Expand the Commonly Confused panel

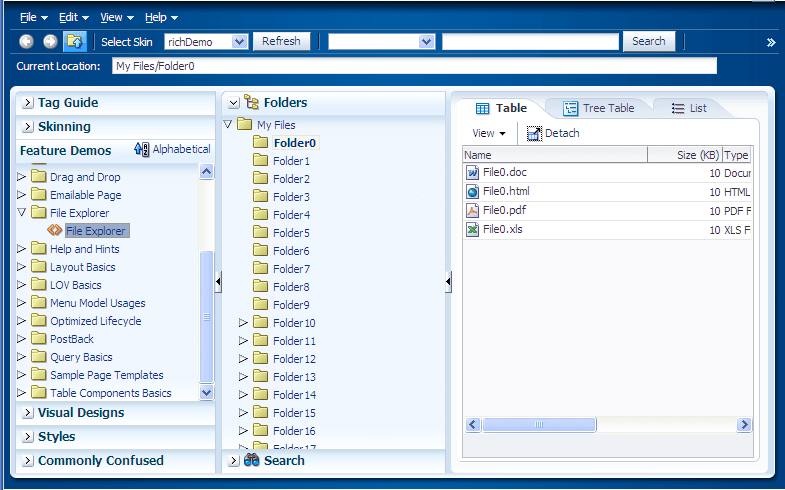28,460
